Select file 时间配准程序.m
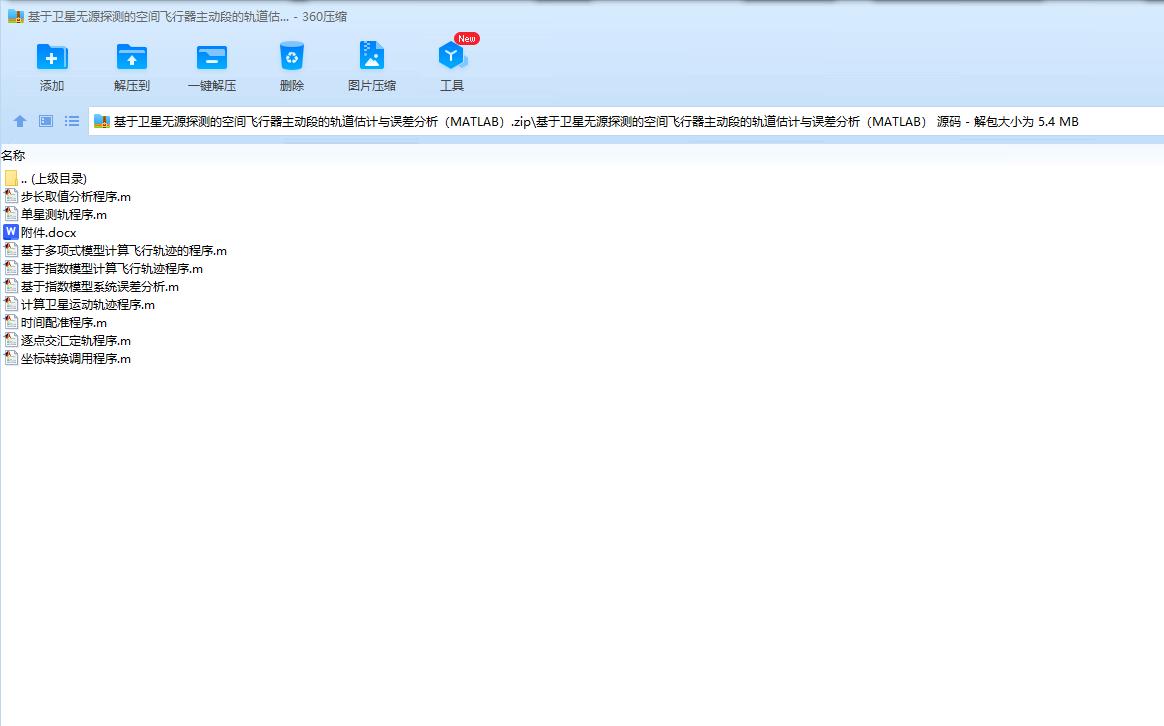Image resolution: width=1164 pixels, height=726 pixels. (x=64, y=323)
